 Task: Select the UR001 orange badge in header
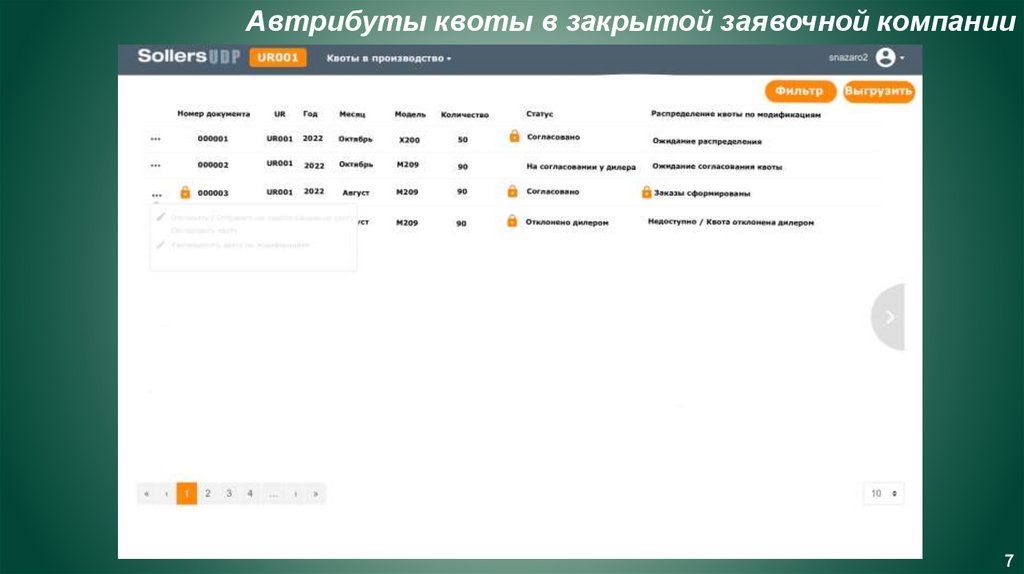[x=277, y=58]
